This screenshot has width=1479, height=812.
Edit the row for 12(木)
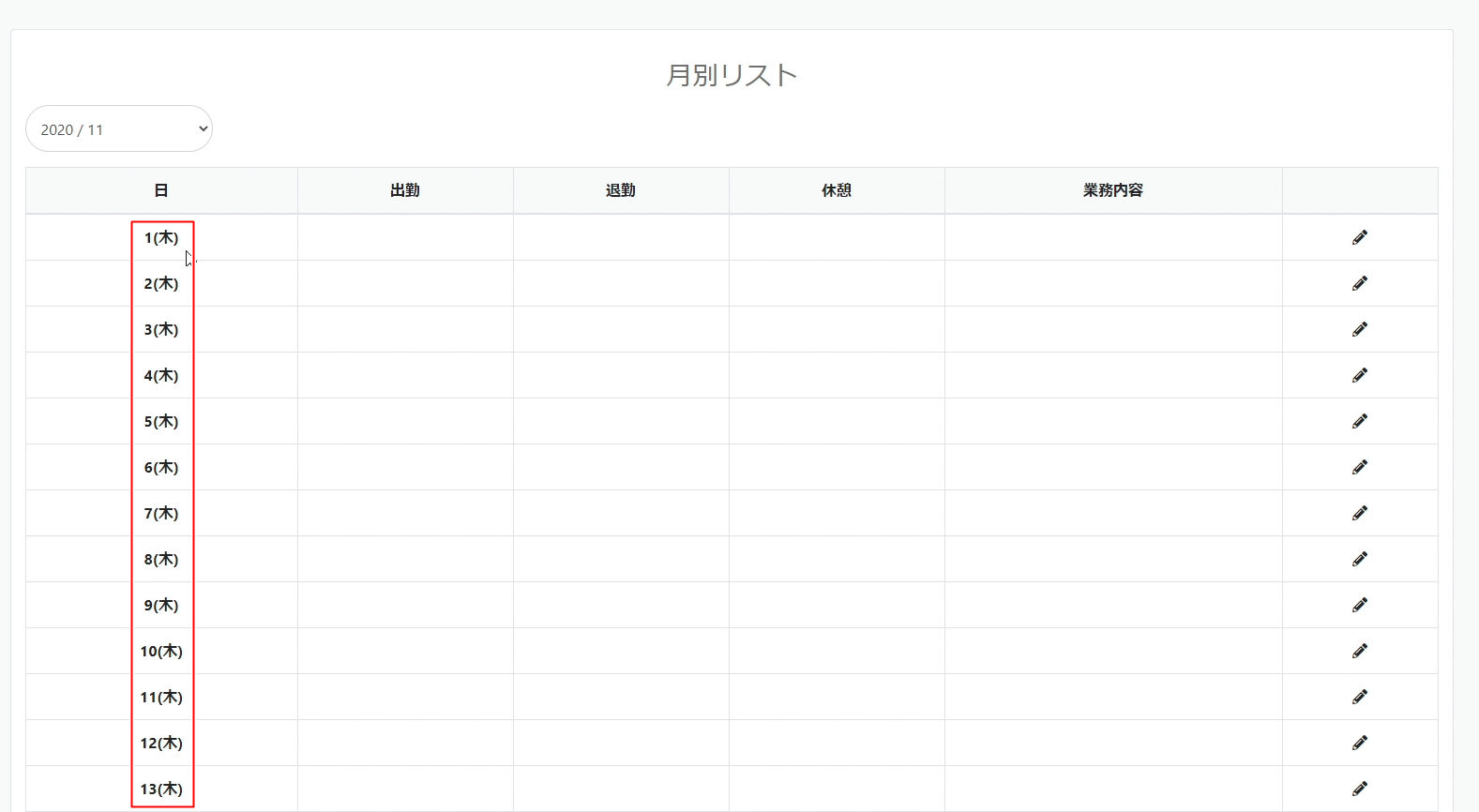[1360, 743]
